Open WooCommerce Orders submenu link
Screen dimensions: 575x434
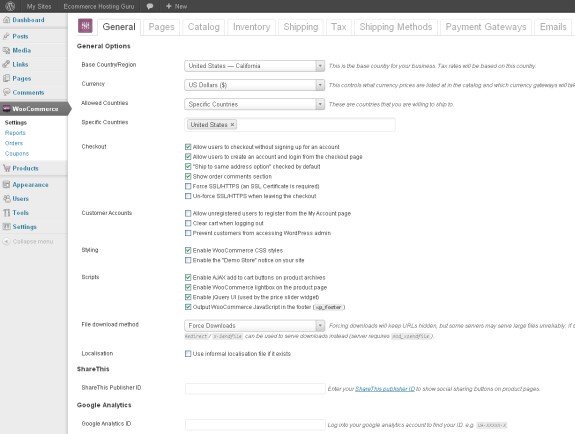pyautogui.click(x=14, y=143)
